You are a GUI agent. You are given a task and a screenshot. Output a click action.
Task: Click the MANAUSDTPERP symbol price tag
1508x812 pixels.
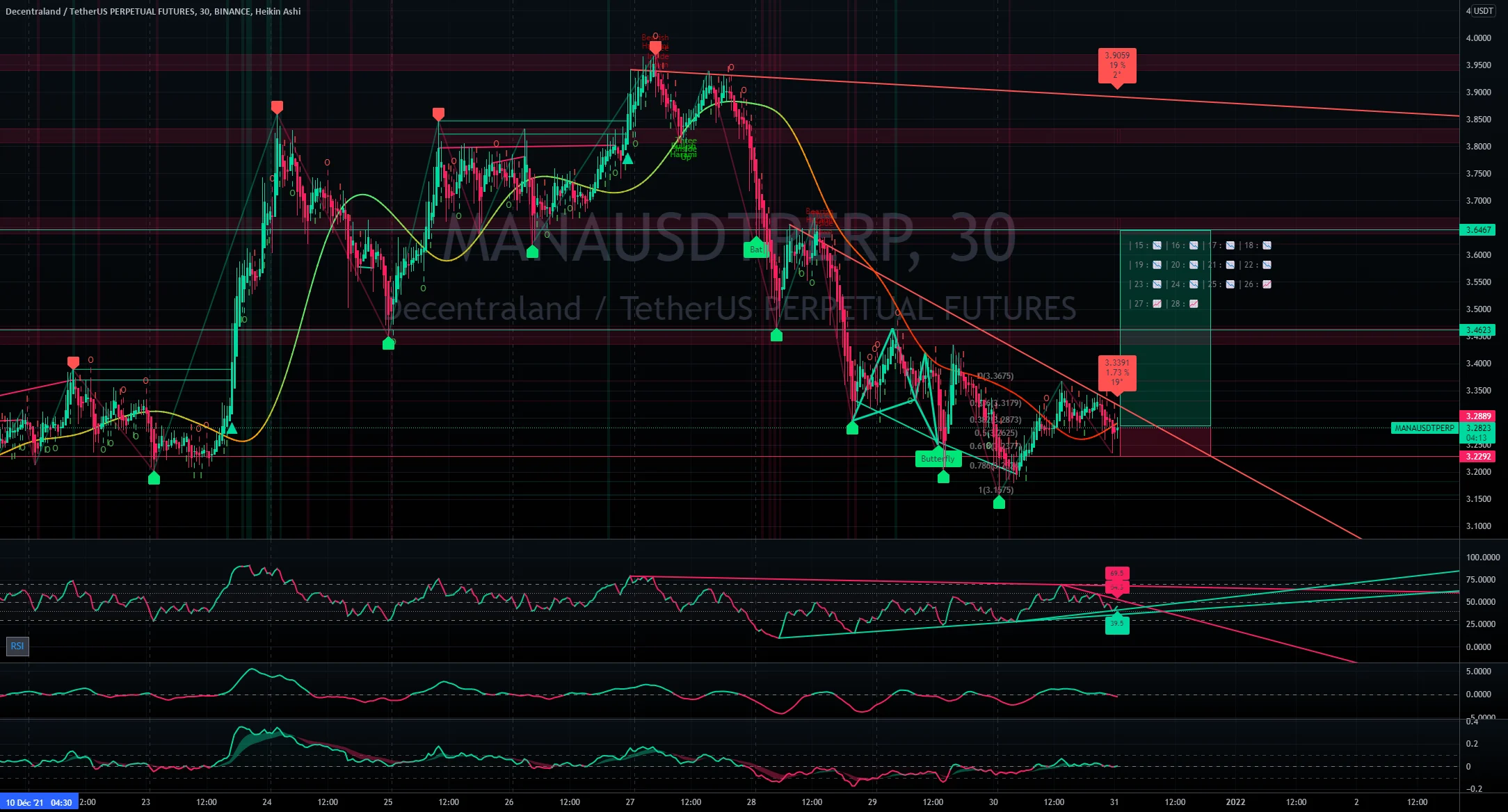pos(1424,428)
